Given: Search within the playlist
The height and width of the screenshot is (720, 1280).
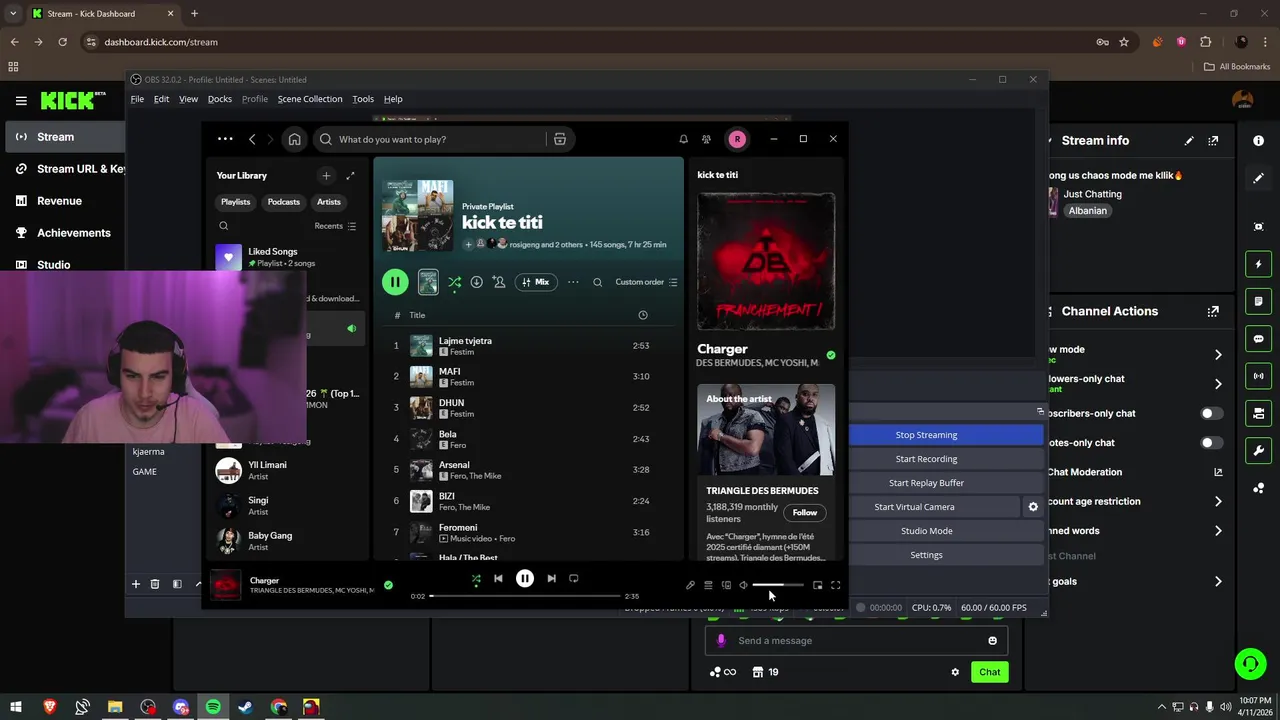Looking at the screenshot, I should click(x=598, y=282).
